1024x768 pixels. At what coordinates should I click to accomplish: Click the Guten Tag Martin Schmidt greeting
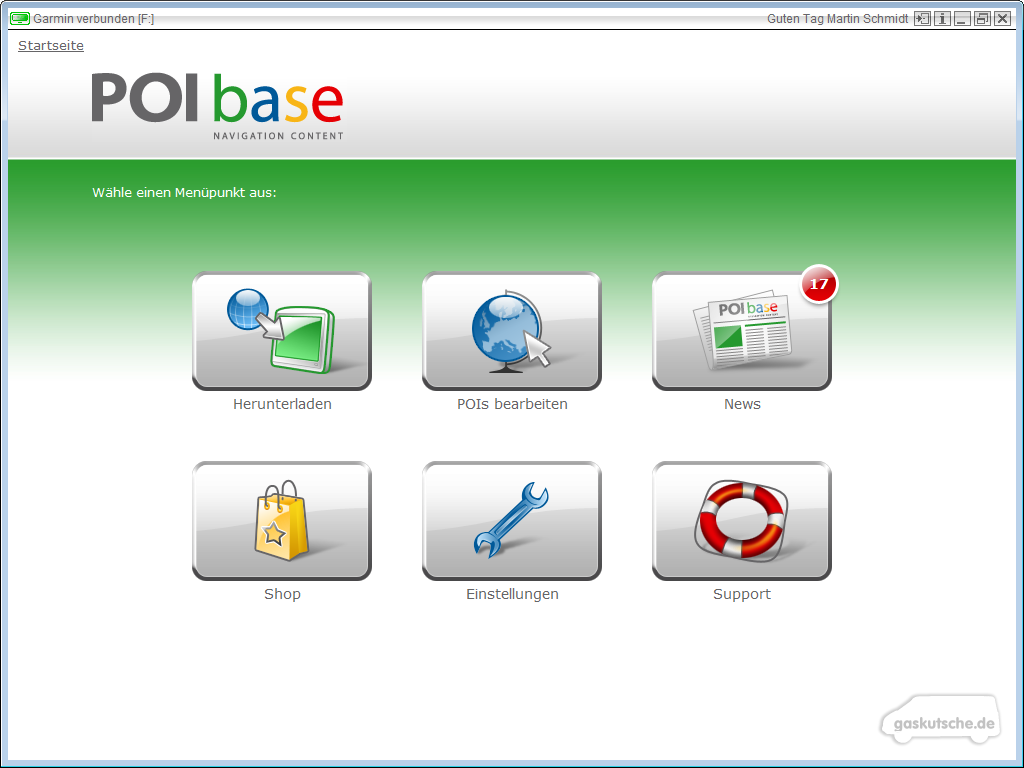(x=837, y=19)
